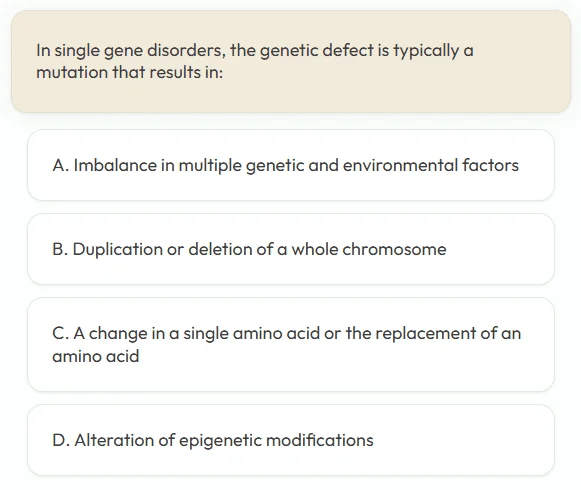Choose the first answer option card
The width and height of the screenshot is (581, 490).
291,165
